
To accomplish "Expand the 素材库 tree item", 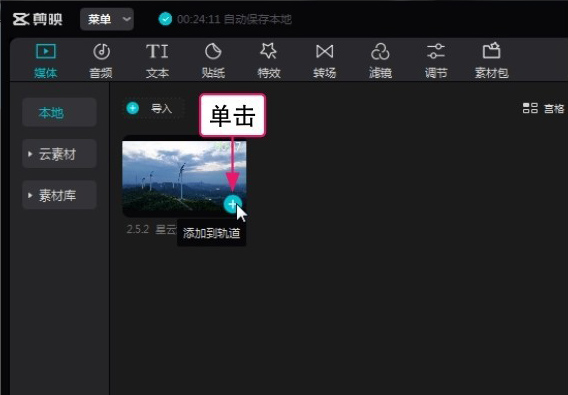I will [x=59, y=195].
